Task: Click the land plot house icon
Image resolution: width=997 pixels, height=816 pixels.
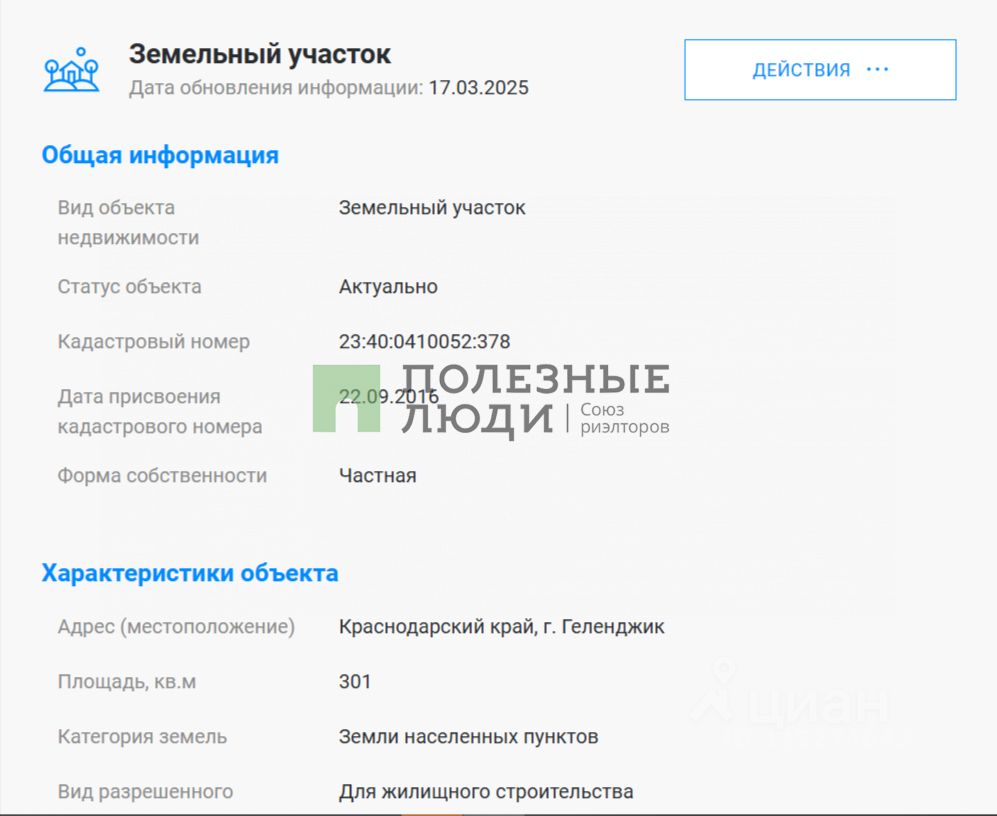Action: [x=71, y=70]
